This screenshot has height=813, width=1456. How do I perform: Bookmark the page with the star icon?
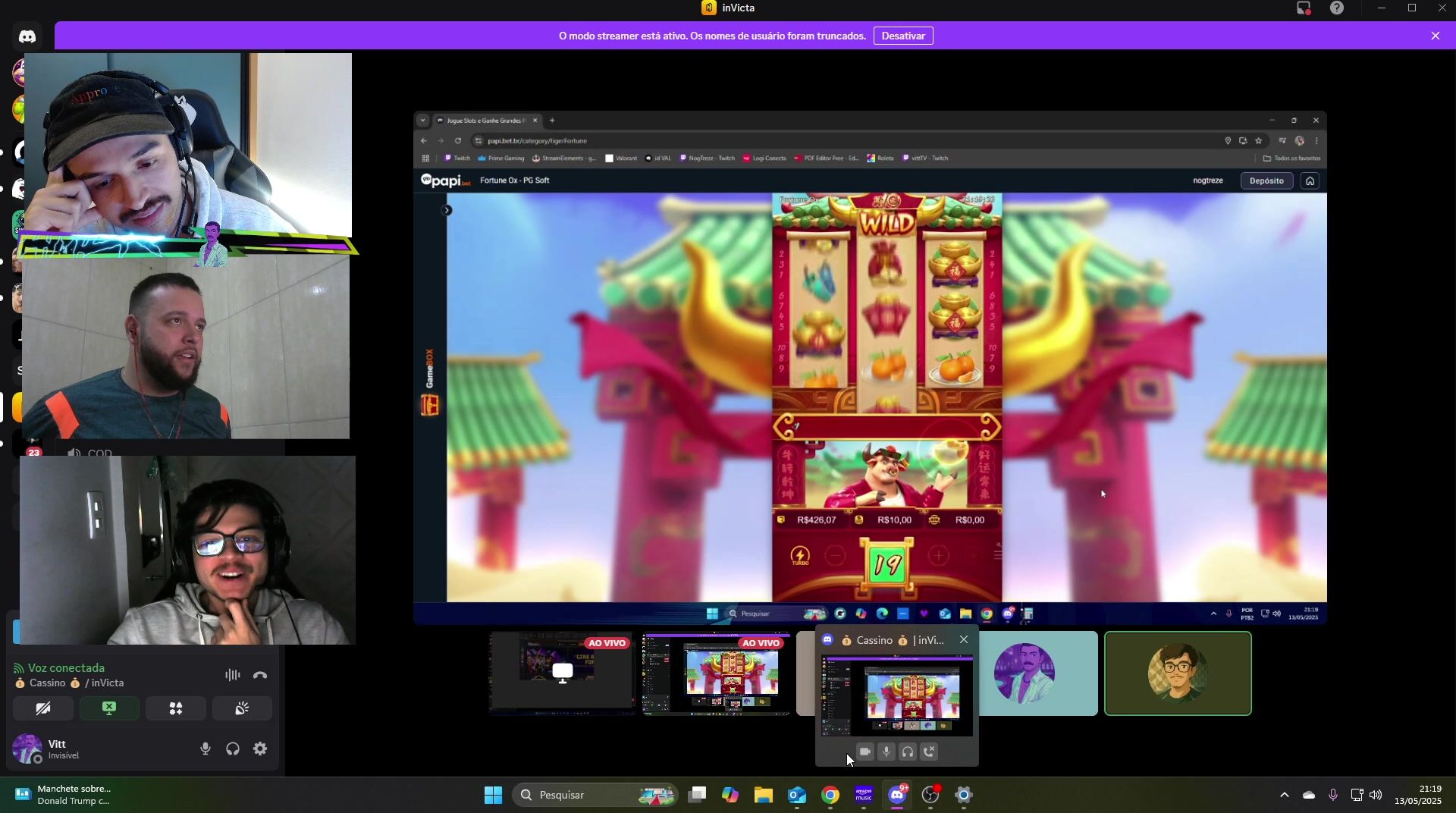pyautogui.click(x=1259, y=140)
